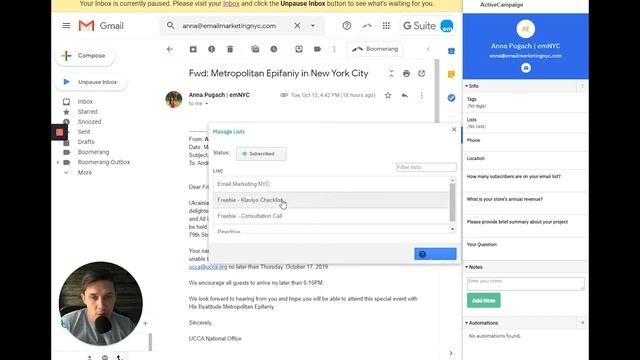Open email in new window

coord(422,73)
